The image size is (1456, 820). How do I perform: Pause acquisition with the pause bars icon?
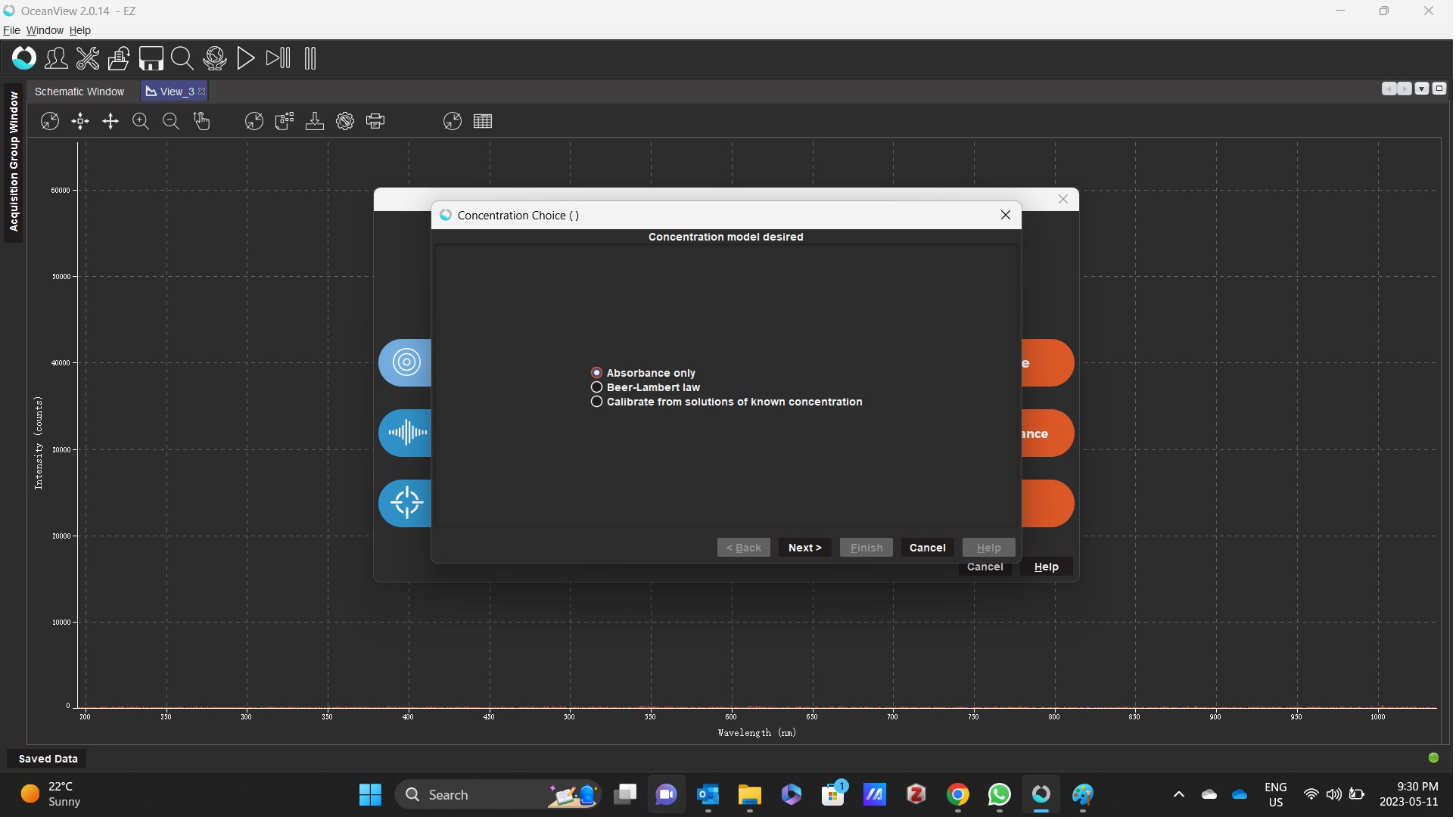point(310,58)
